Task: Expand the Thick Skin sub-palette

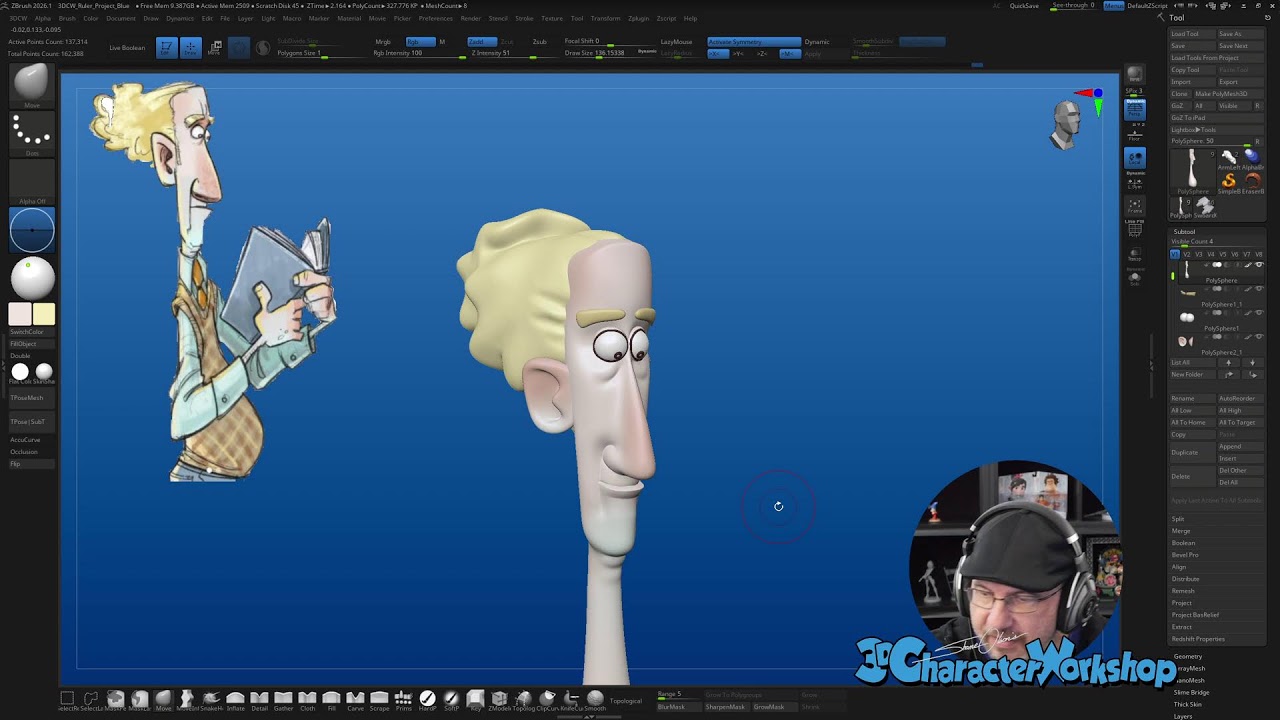Action: [x=1188, y=704]
